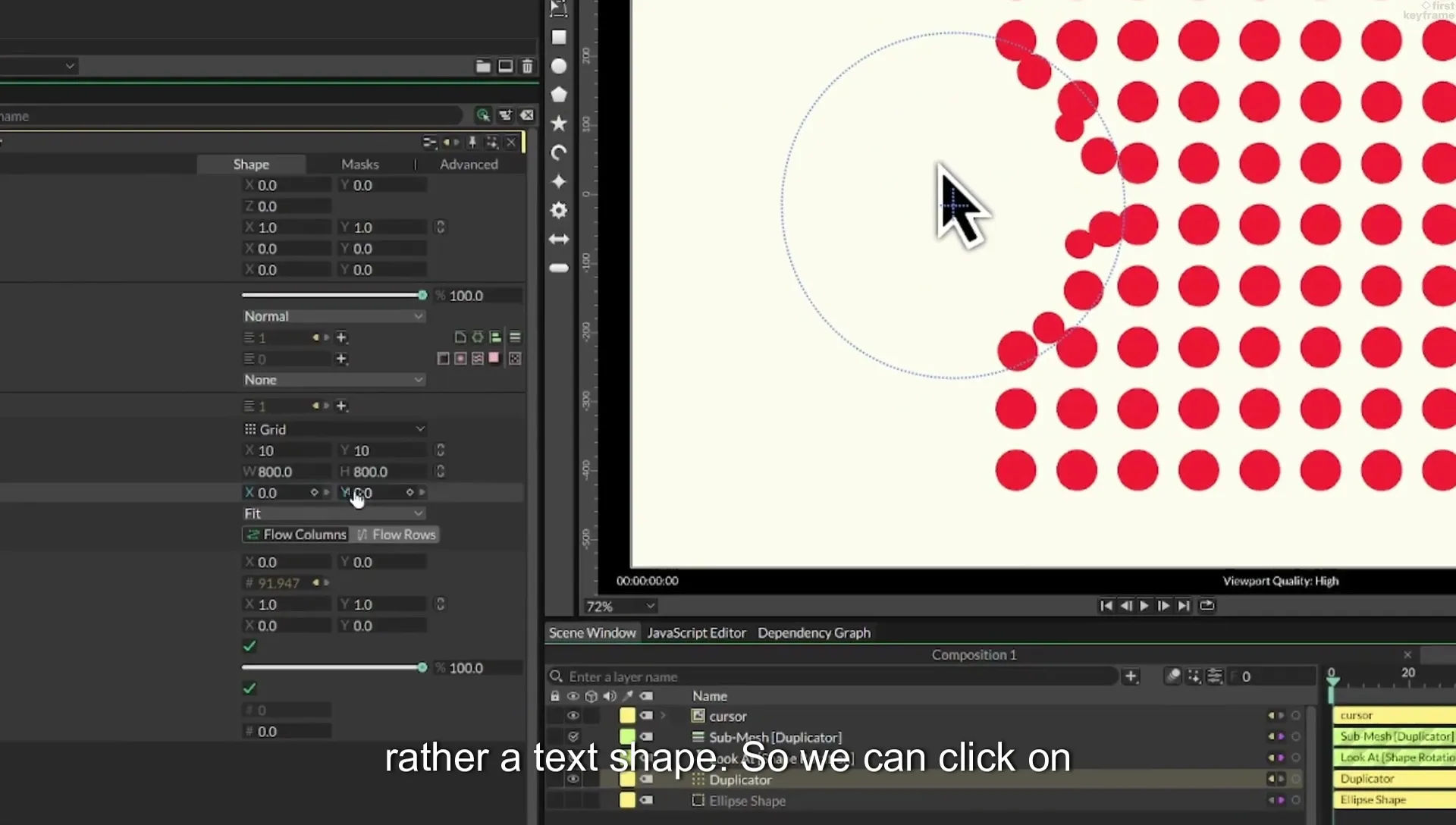The image size is (1456, 825).
Task: Switch to the Advanced tab
Action: click(x=469, y=165)
